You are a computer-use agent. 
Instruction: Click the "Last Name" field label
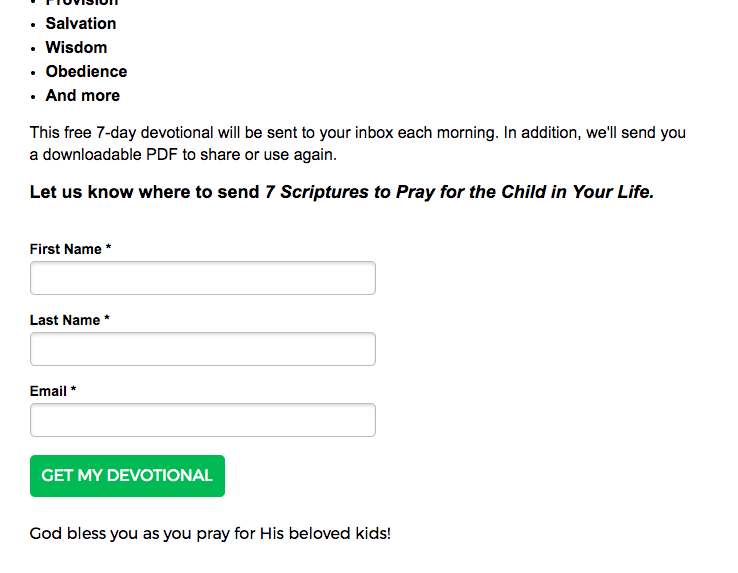[65, 320]
